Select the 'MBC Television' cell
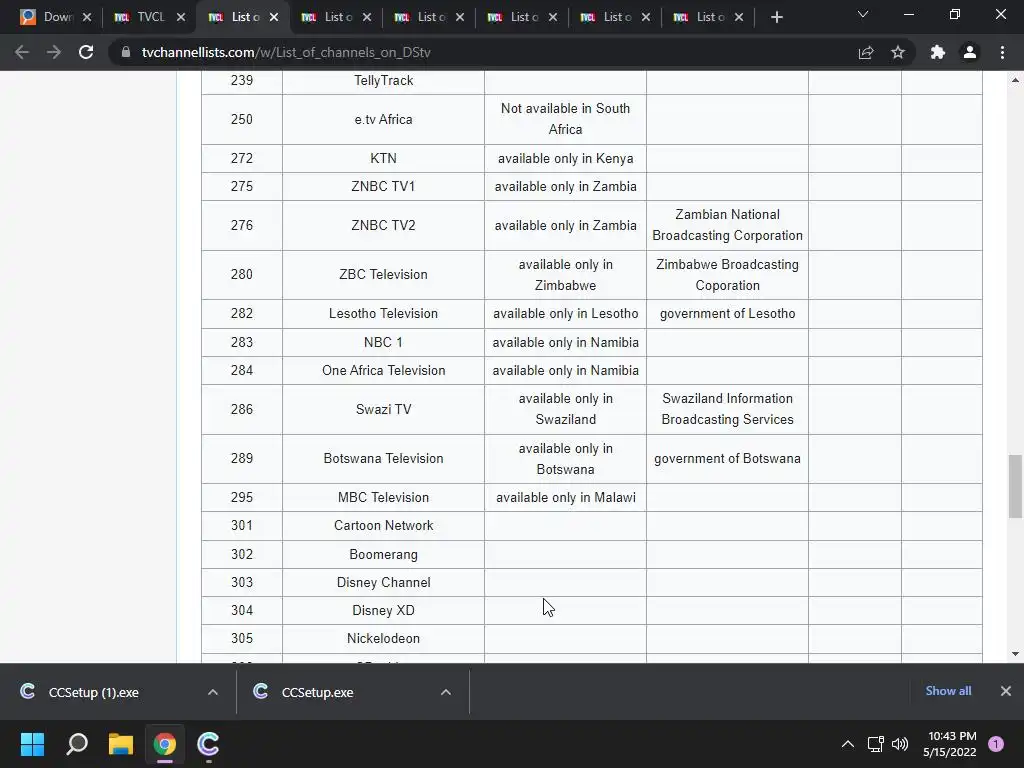Viewport: 1024px width, 768px height. click(x=383, y=498)
